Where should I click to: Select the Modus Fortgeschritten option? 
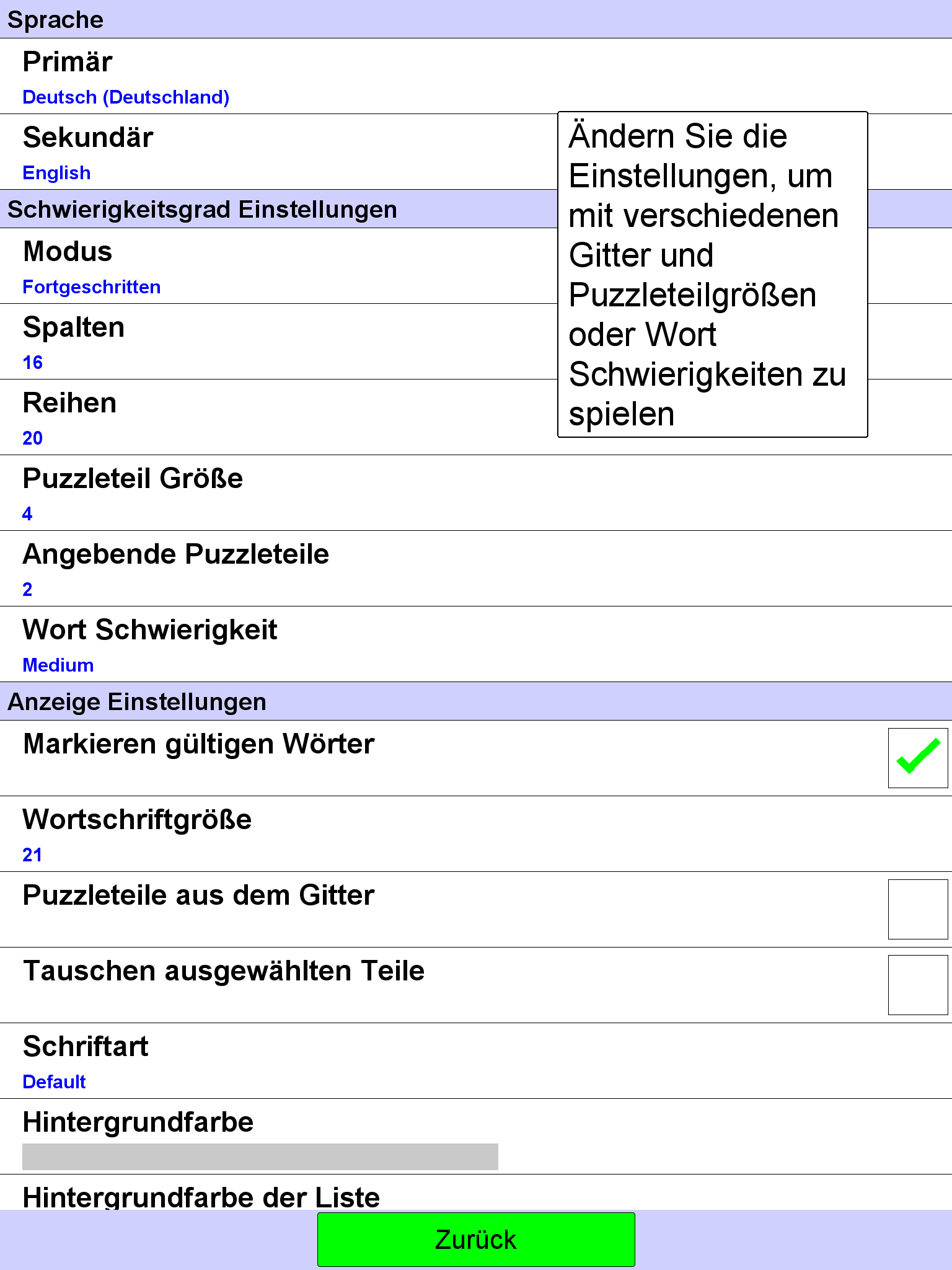click(279, 266)
